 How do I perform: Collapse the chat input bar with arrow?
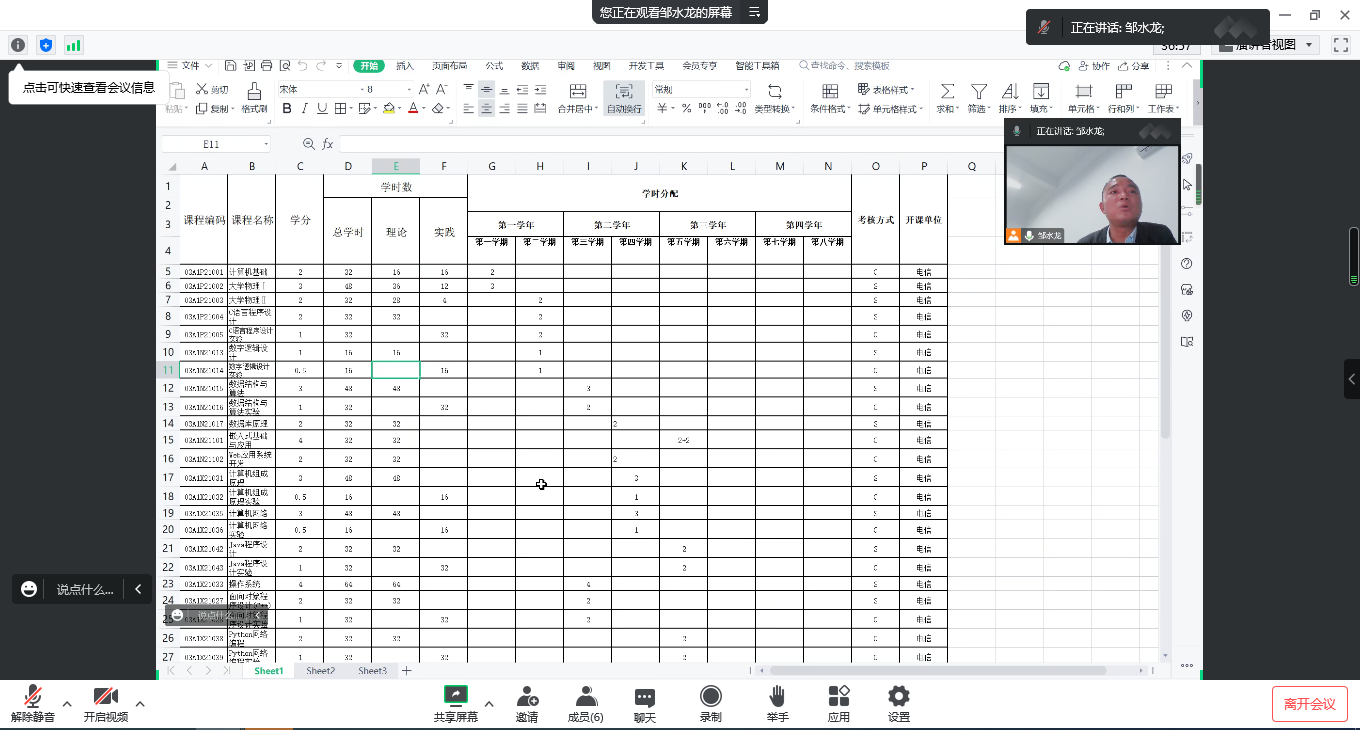138,590
